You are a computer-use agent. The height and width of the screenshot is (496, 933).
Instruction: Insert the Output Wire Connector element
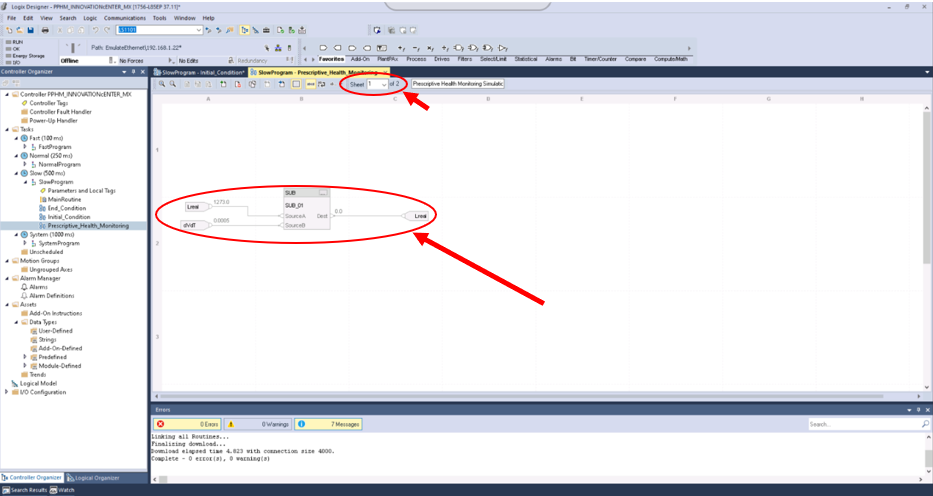pyautogui.click(x=367, y=48)
